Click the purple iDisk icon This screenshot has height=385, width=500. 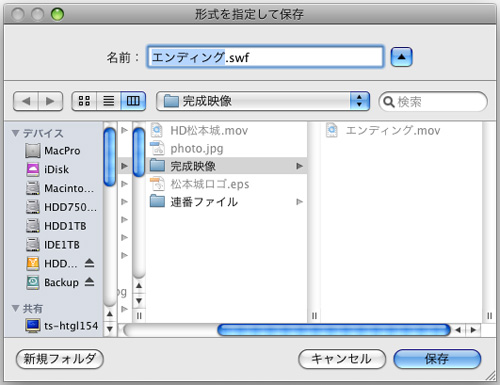pyautogui.click(x=33, y=169)
